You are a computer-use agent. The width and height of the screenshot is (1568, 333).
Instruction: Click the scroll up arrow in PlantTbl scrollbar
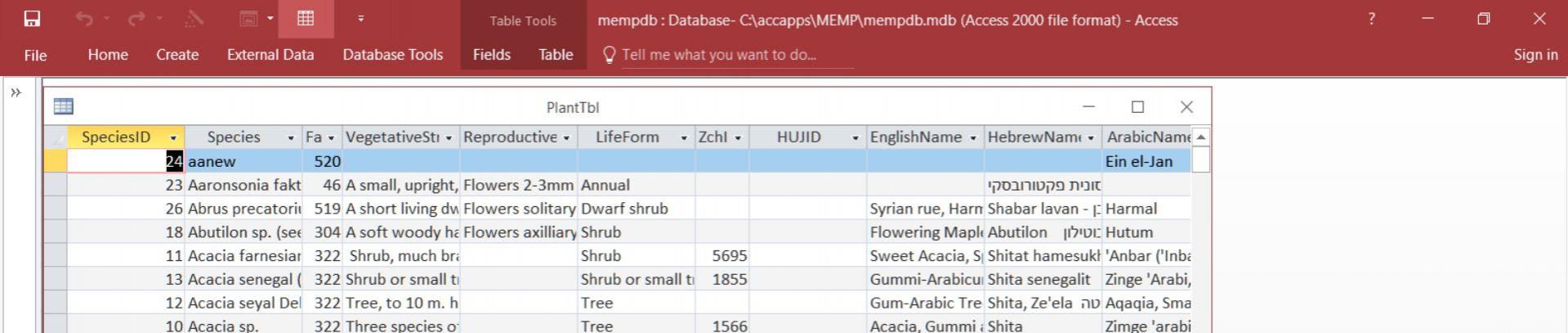click(x=1200, y=137)
